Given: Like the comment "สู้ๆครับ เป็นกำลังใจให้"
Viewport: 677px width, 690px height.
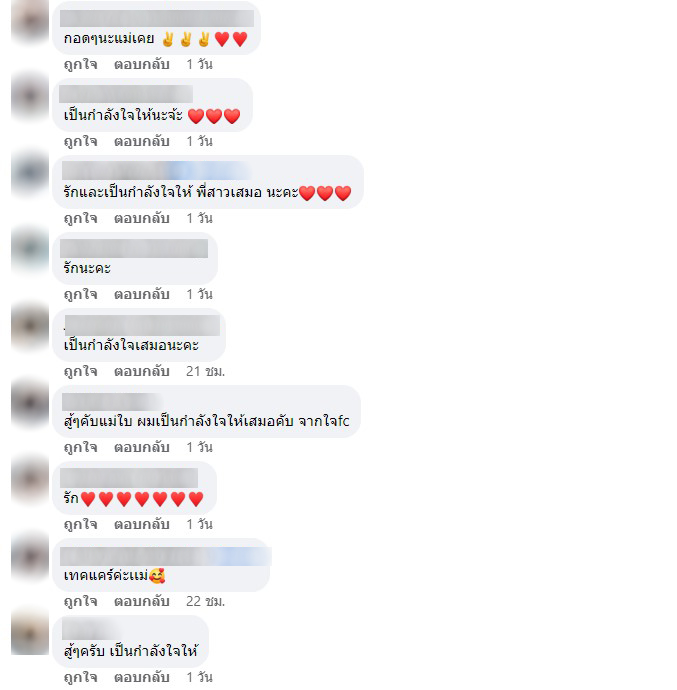Looking at the screenshot, I should click(81, 677).
